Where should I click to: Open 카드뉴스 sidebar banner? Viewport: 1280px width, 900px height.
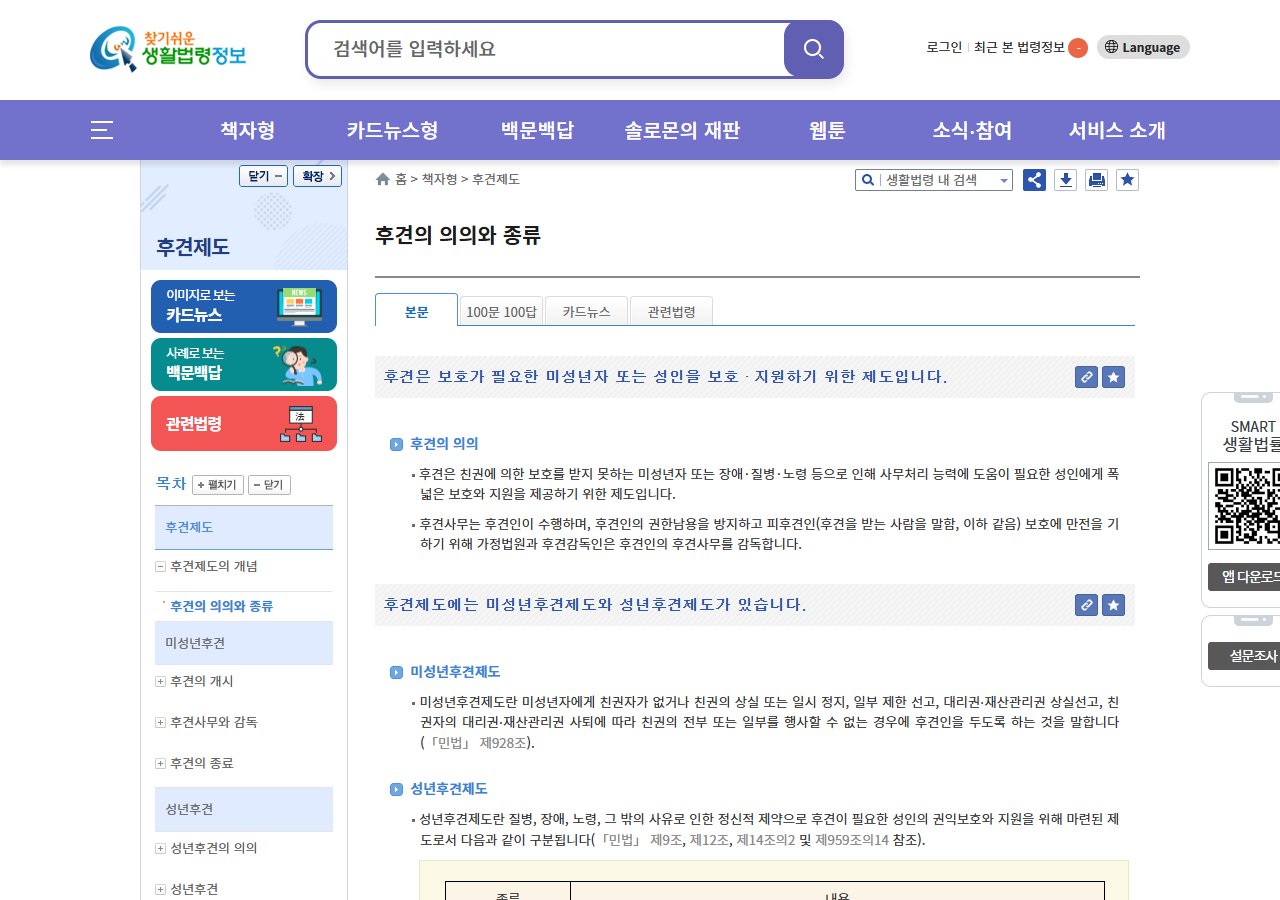click(244, 306)
